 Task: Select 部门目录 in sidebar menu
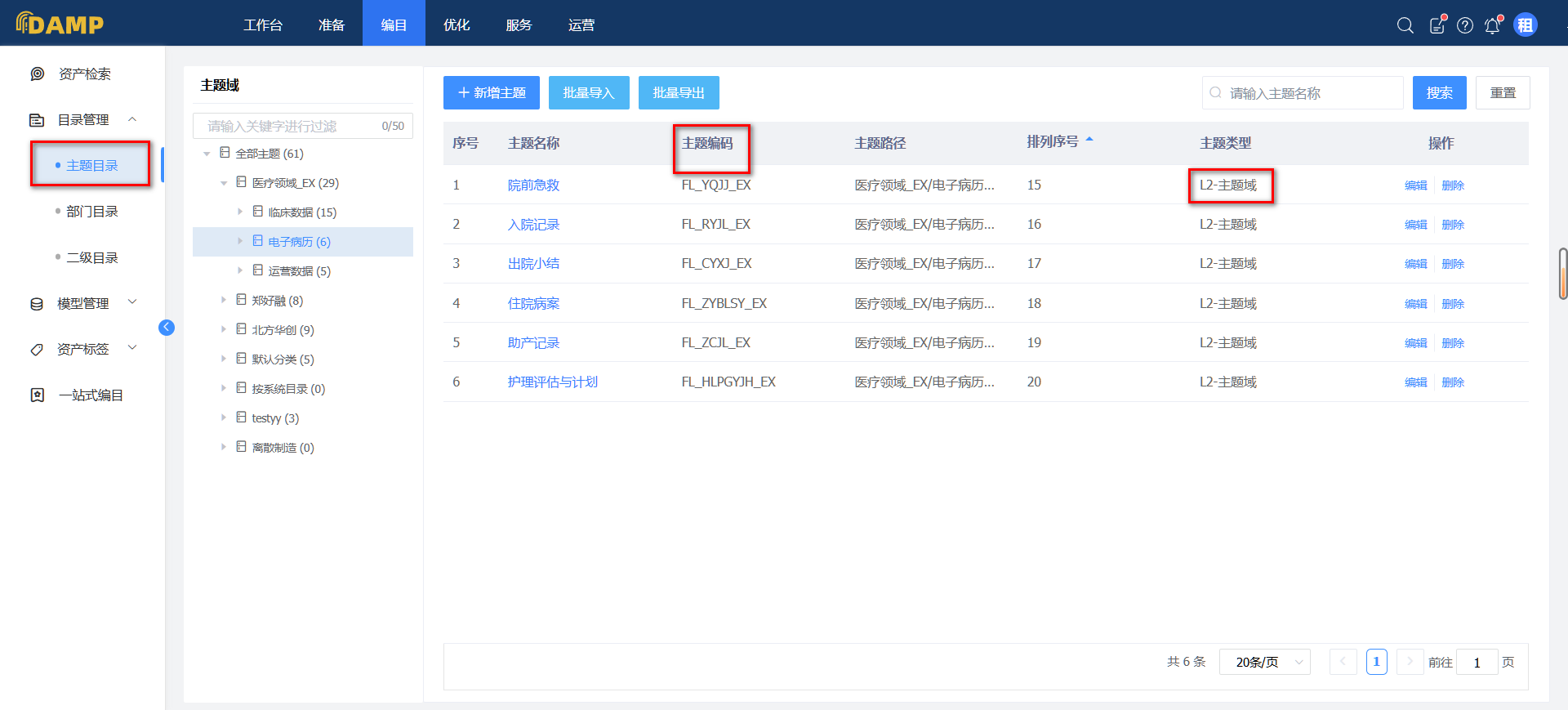(92, 212)
